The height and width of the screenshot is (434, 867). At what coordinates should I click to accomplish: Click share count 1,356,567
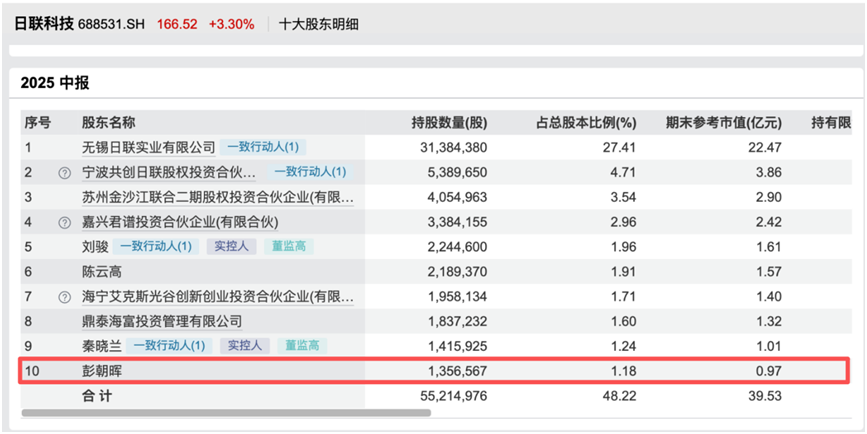pos(457,372)
